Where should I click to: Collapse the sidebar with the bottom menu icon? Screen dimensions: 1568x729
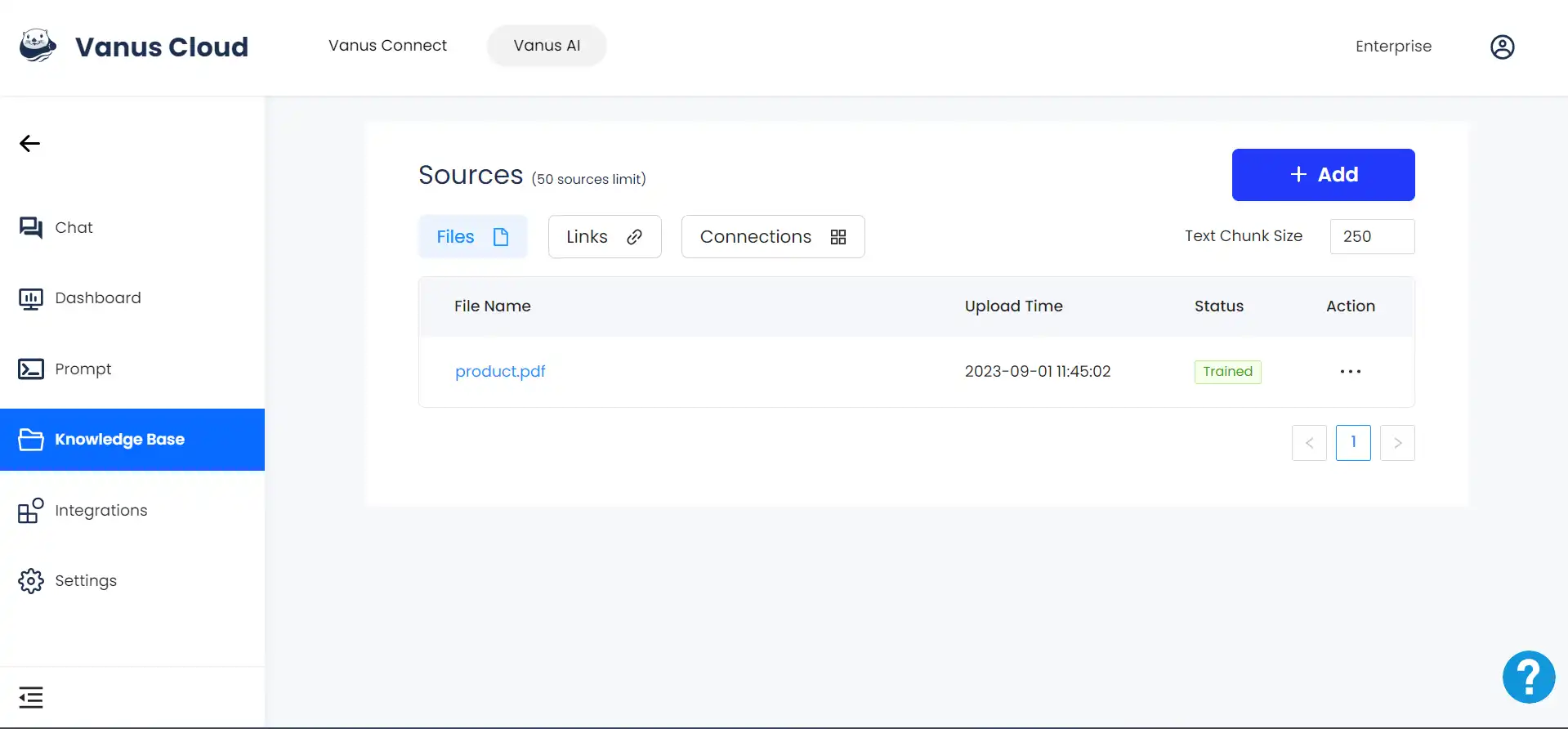(x=31, y=697)
